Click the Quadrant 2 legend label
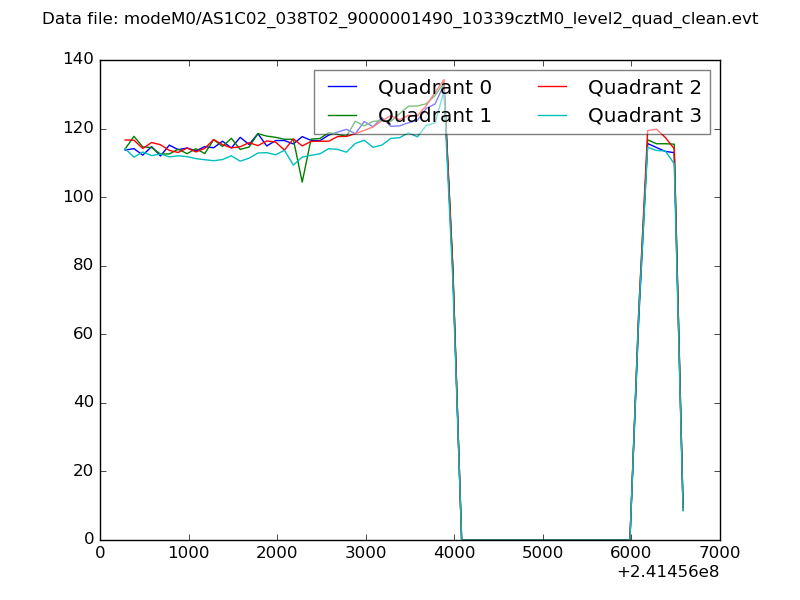Screen dimensions: 800x600 (644, 88)
